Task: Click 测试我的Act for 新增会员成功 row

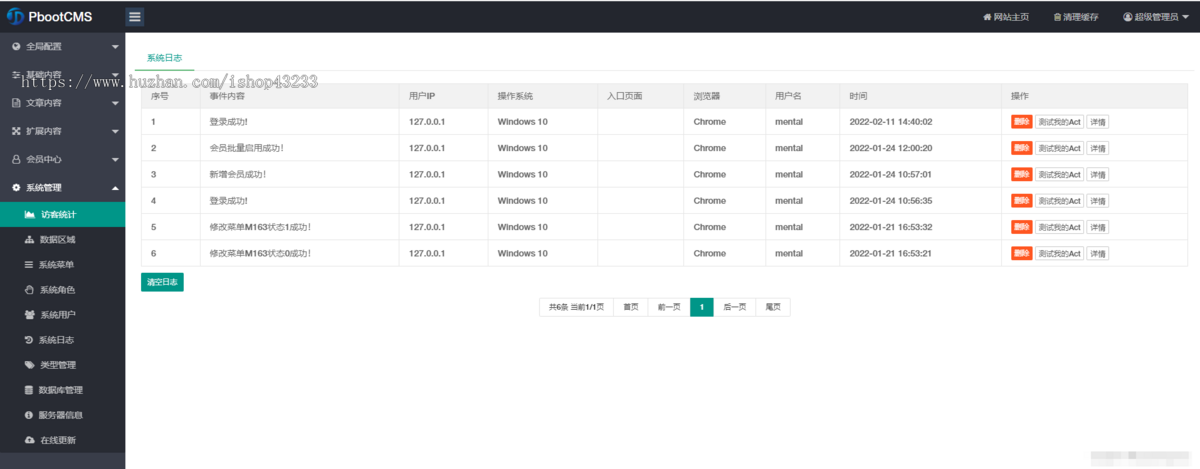Action: click(x=1059, y=174)
